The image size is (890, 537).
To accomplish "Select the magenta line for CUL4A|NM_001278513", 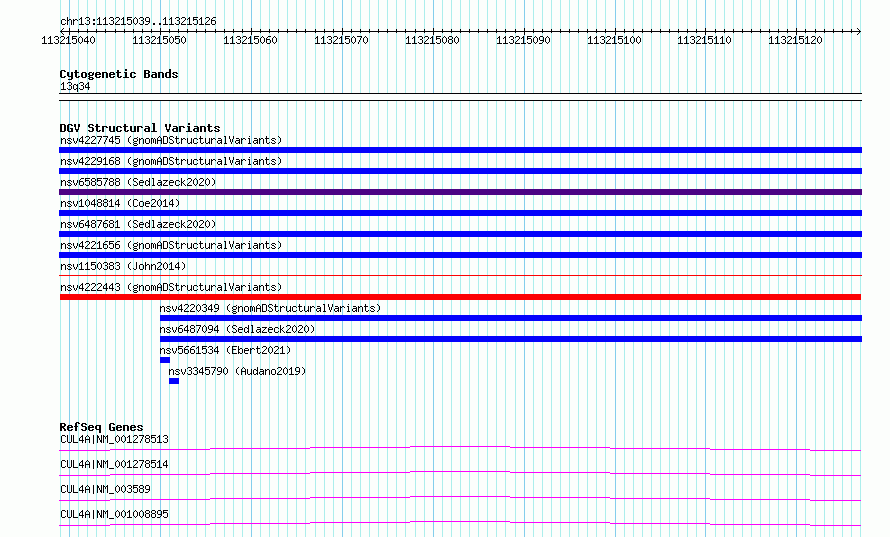I will pos(460,448).
